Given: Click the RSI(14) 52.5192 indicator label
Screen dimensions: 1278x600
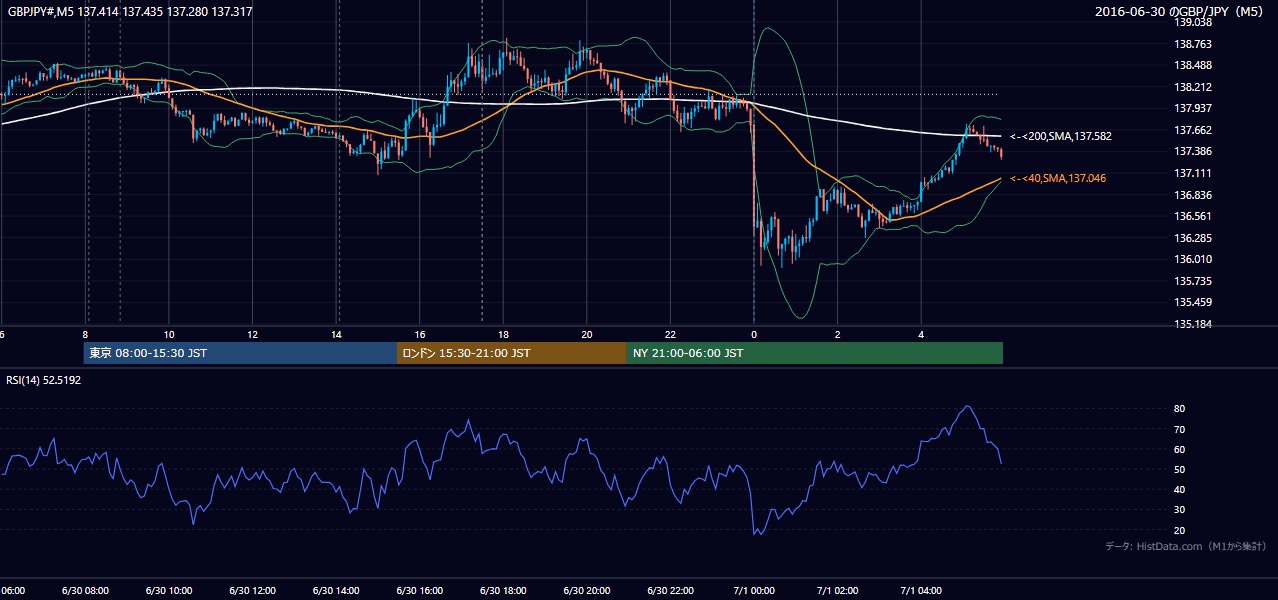Looking at the screenshot, I should (43, 380).
